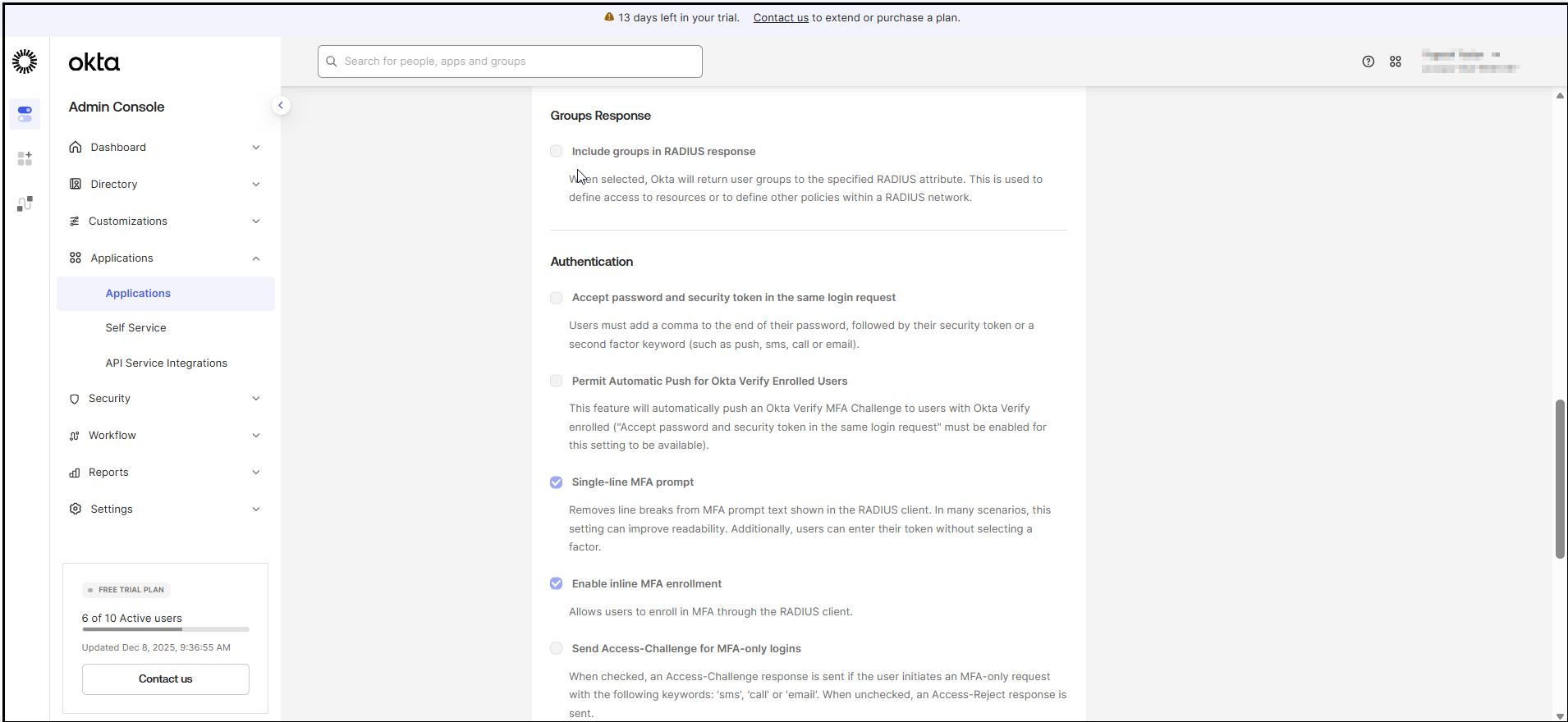Focus the people, apps and groups search field

point(509,62)
